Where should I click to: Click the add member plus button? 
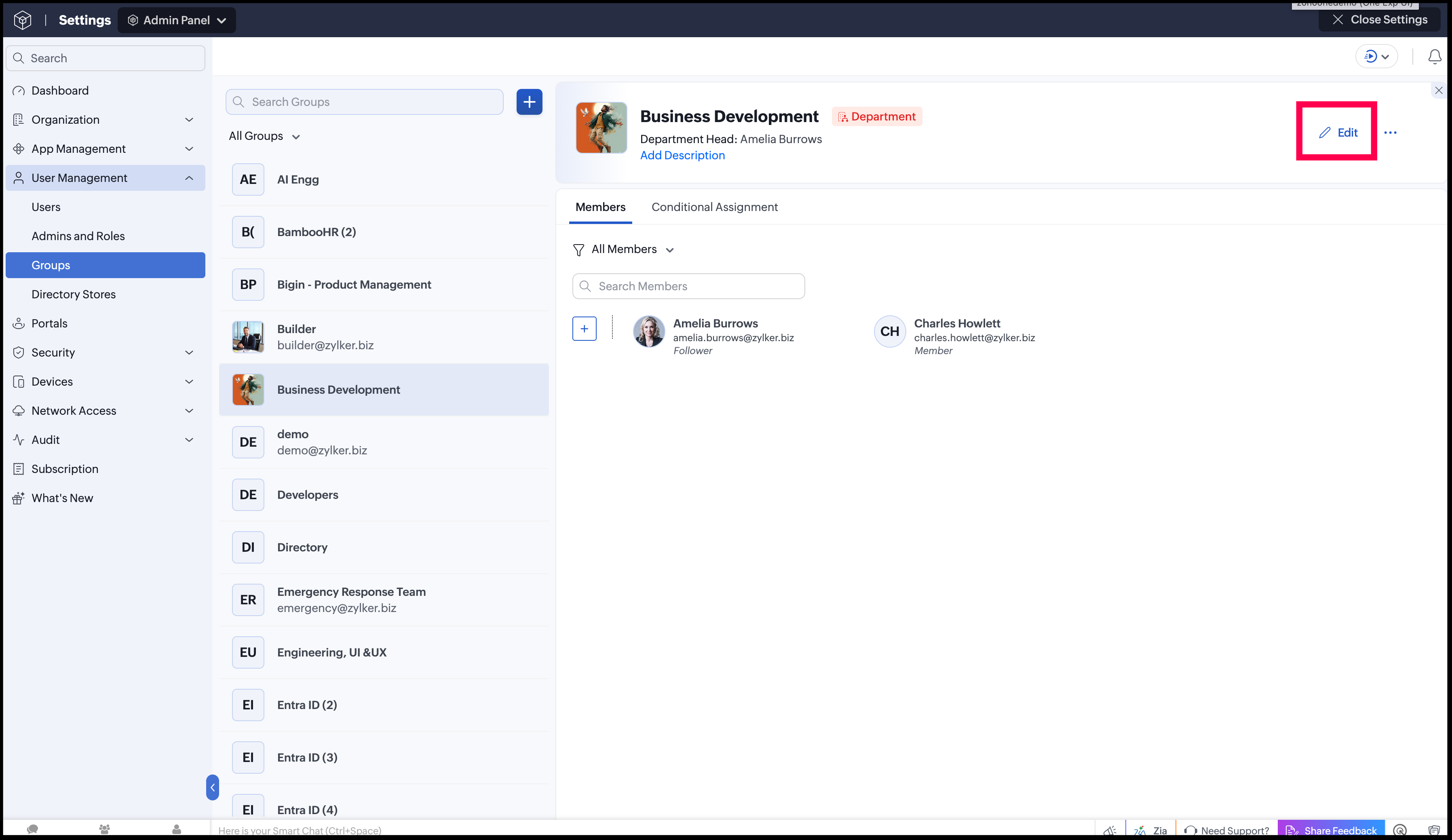pos(584,328)
